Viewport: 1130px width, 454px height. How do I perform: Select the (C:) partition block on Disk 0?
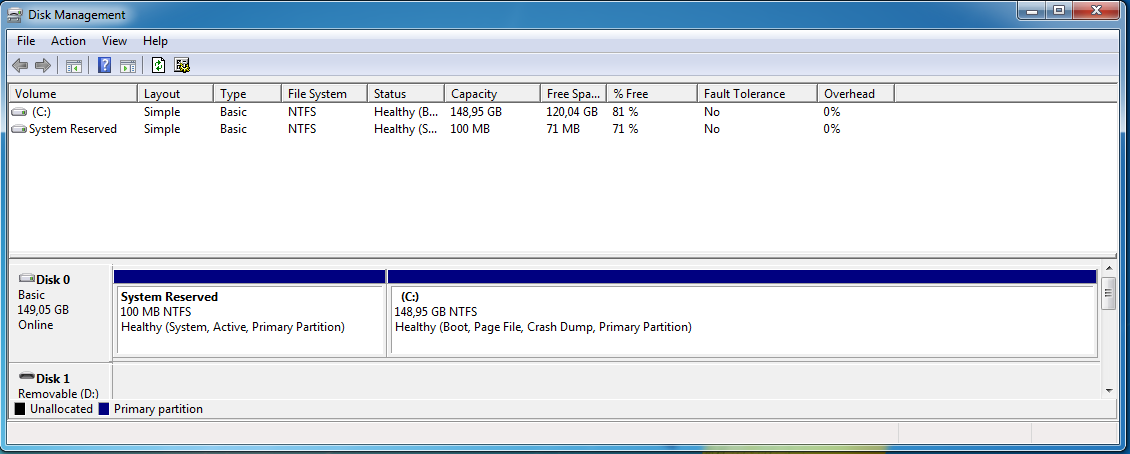click(742, 313)
